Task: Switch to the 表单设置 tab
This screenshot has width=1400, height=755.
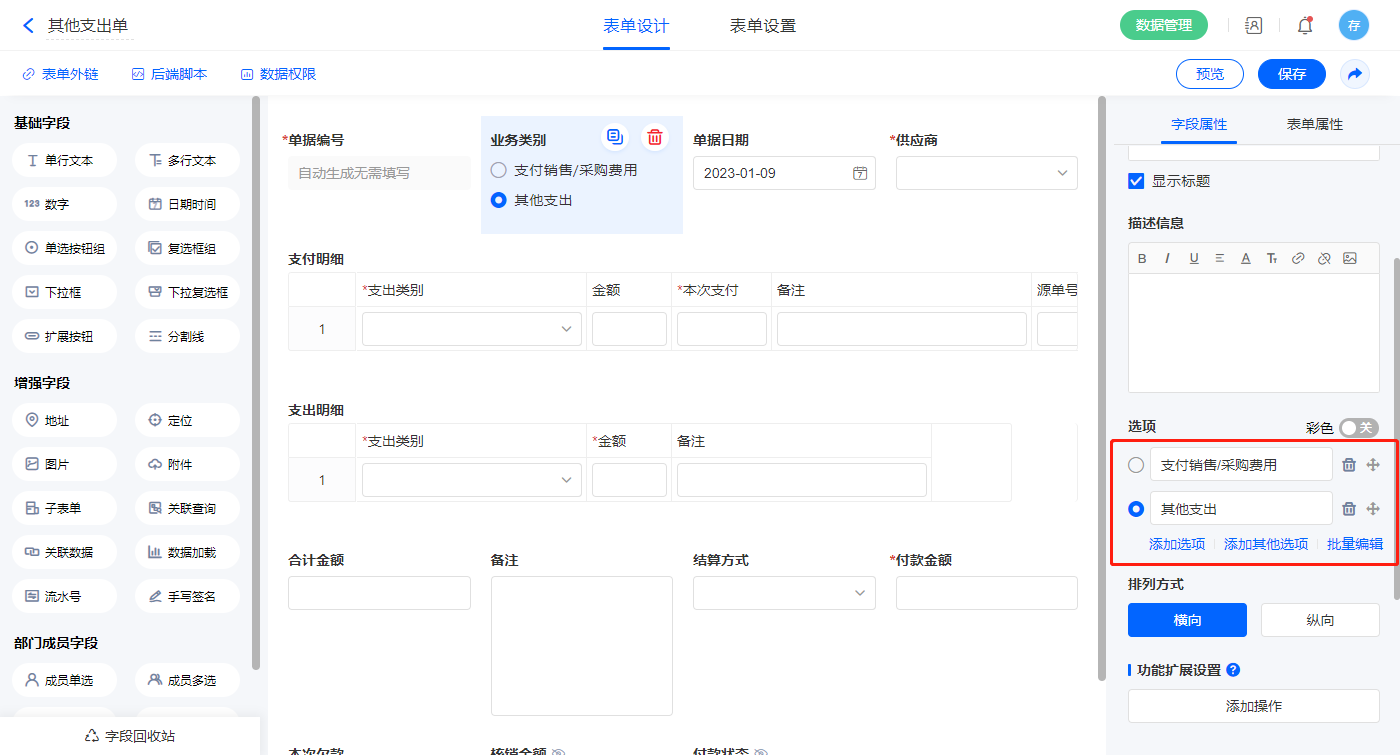Action: point(762,26)
